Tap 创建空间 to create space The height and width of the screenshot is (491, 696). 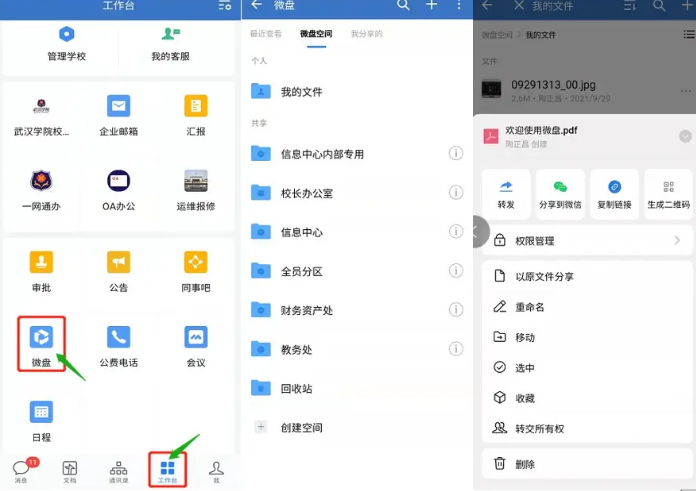pos(301,427)
